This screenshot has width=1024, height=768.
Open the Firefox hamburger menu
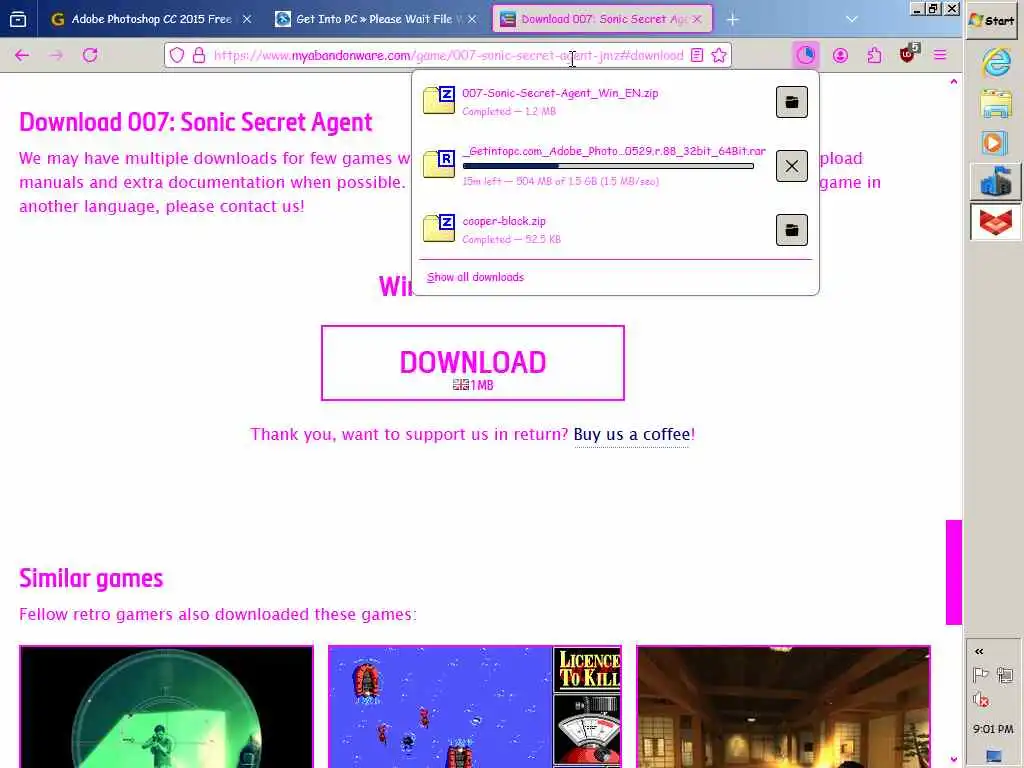tap(940, 56)
